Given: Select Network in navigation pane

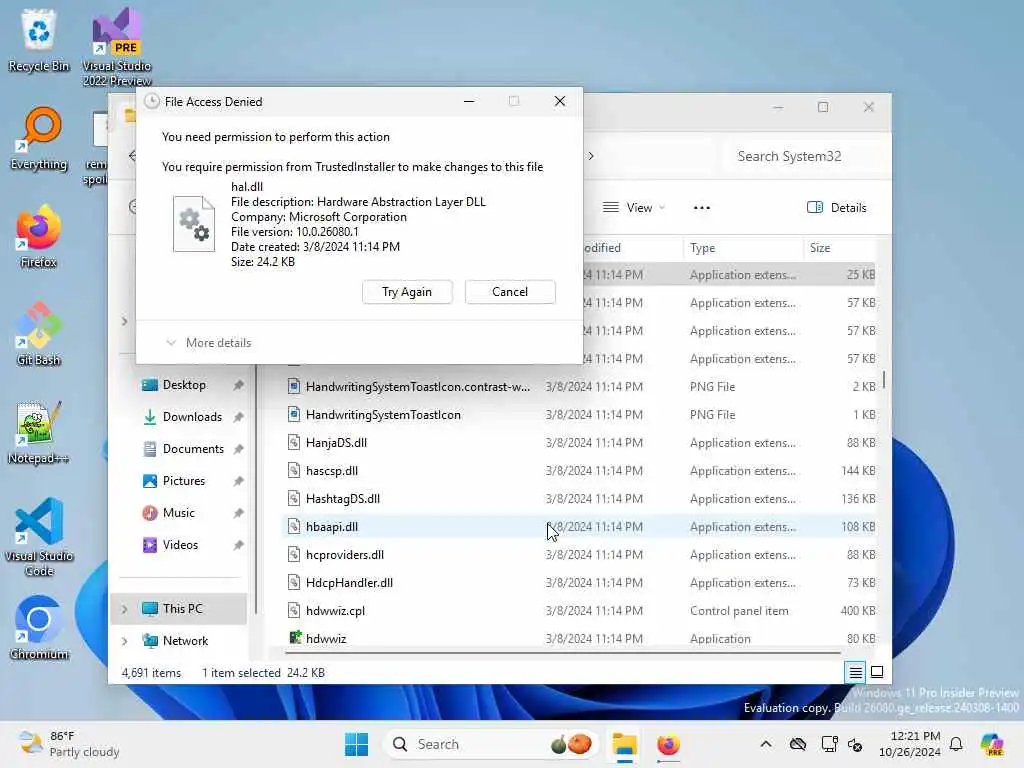Looking at the screenshot, I should click(x=179, y=641).
